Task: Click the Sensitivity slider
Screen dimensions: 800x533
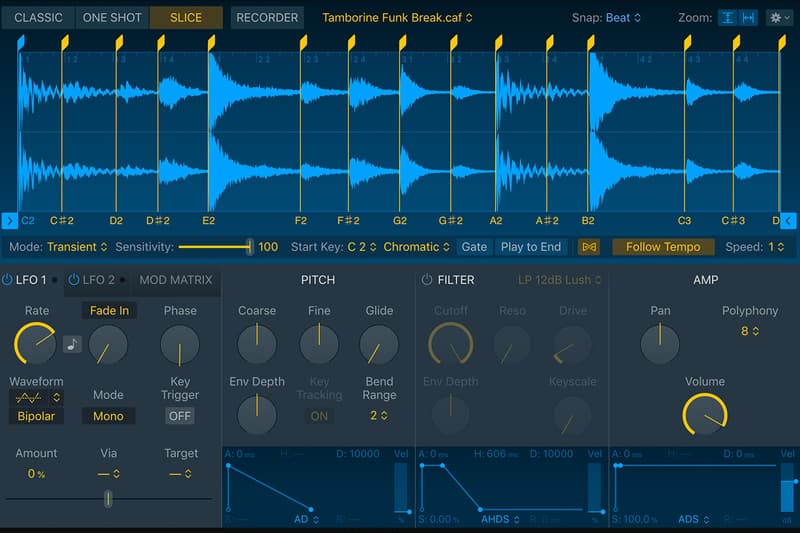Action: tap(214, 247)
